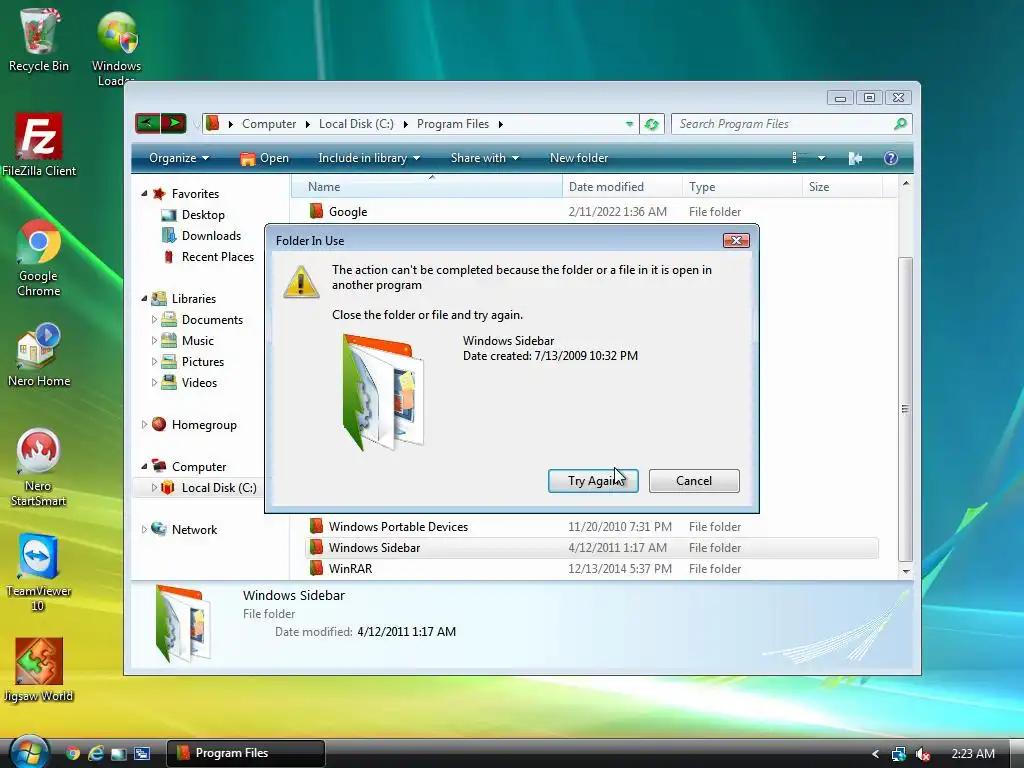Open Chrome from taskbar quick launch
The height and width of the screenshot is (768, 1024).
73,753
